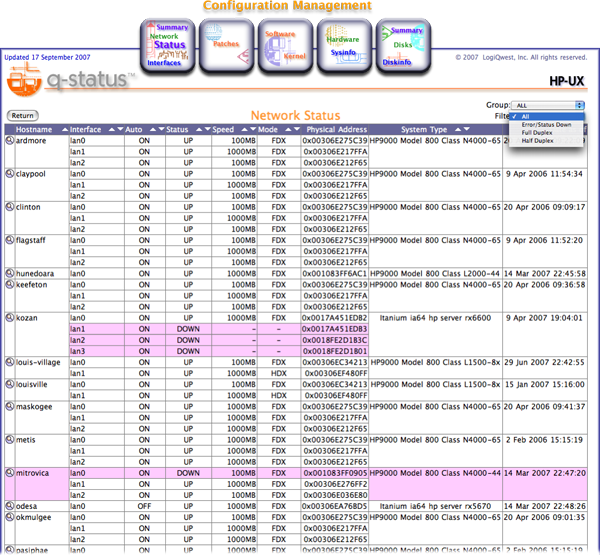Click 'HP9000 Model 800 Class L2000-44' cell
This screenshot has height=555, width=600.
(434, 274)
